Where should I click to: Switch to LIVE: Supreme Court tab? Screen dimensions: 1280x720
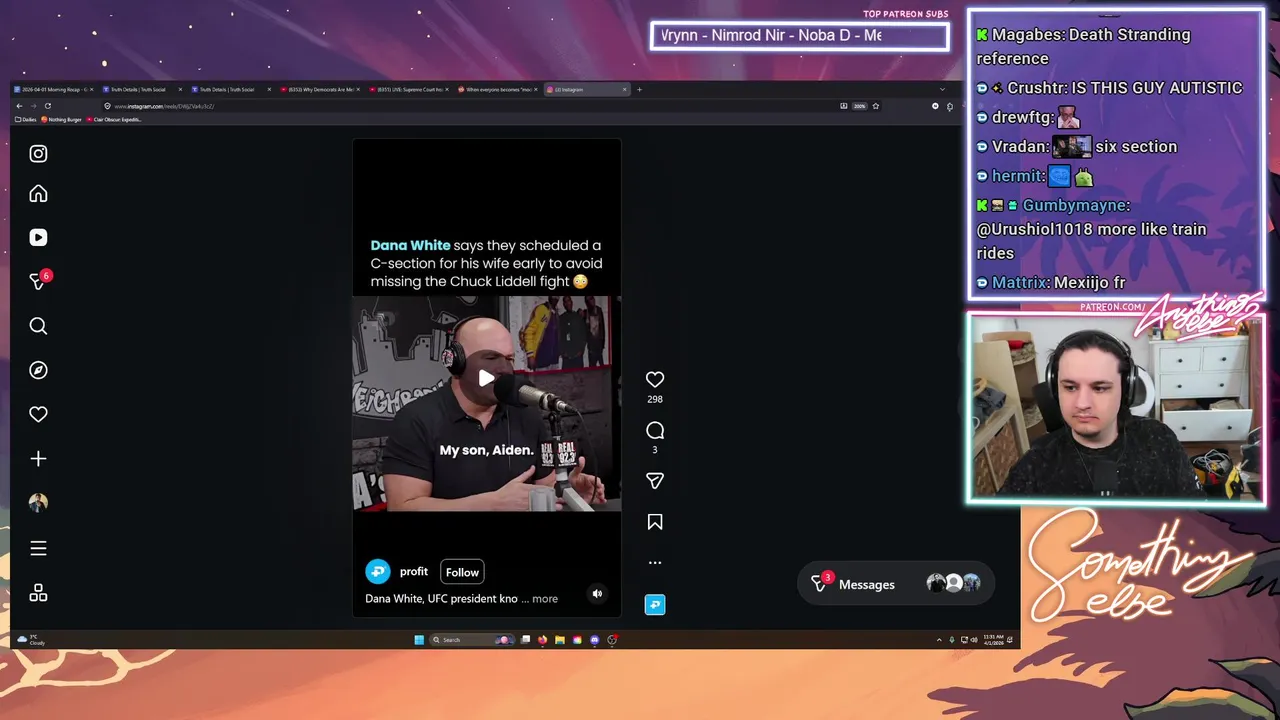coord(411,89)
